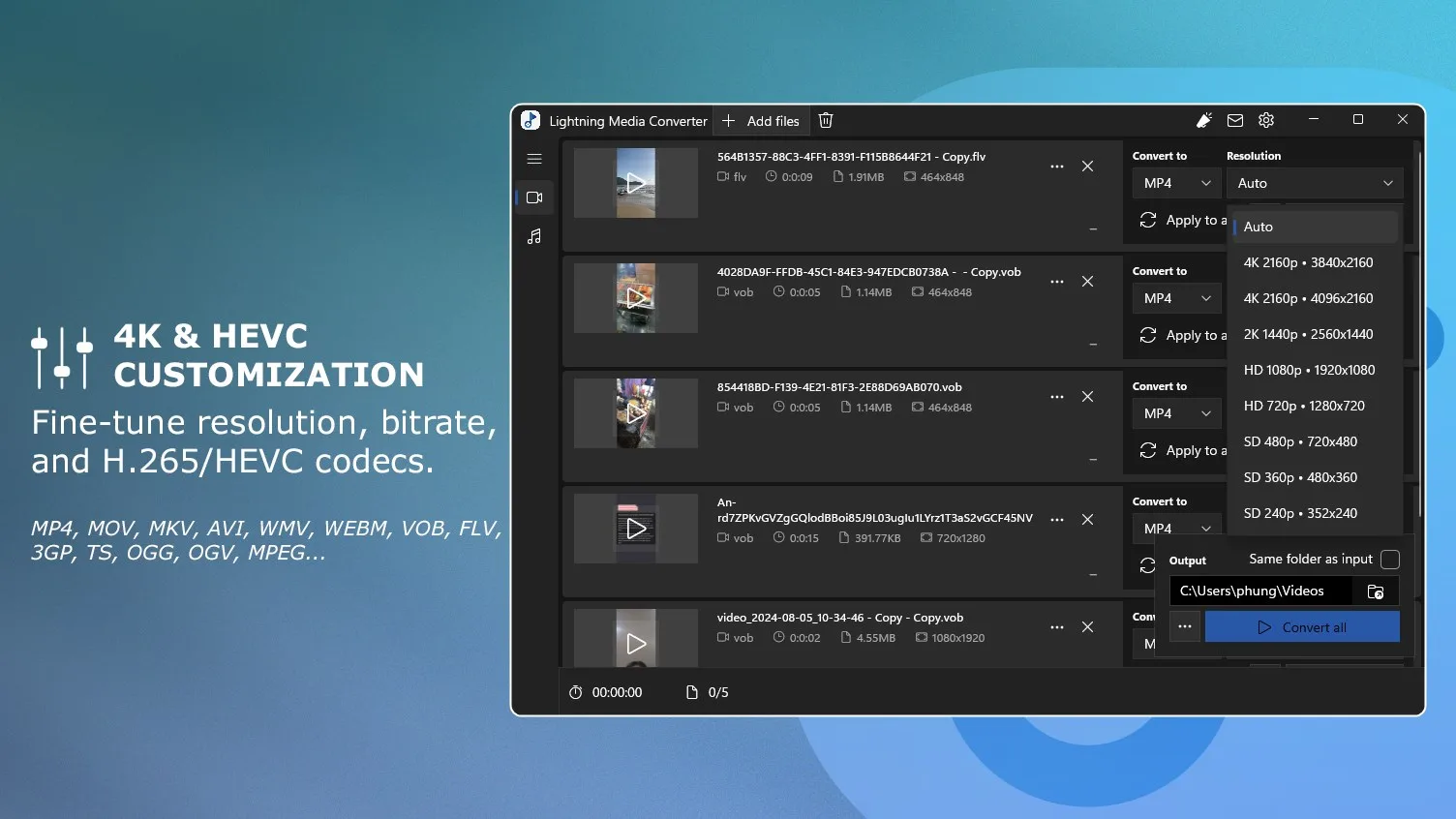
Task: Click the Convert all button
Action: [x=1302, y=626]
